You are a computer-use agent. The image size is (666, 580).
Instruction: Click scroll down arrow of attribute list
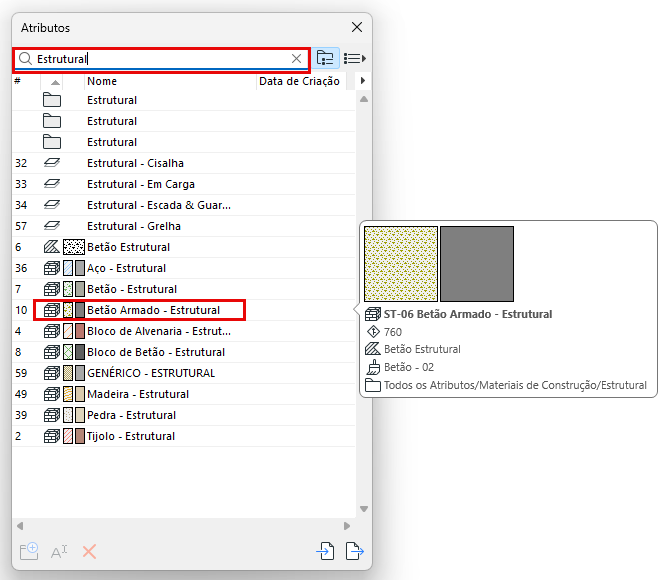coord(364,509)
